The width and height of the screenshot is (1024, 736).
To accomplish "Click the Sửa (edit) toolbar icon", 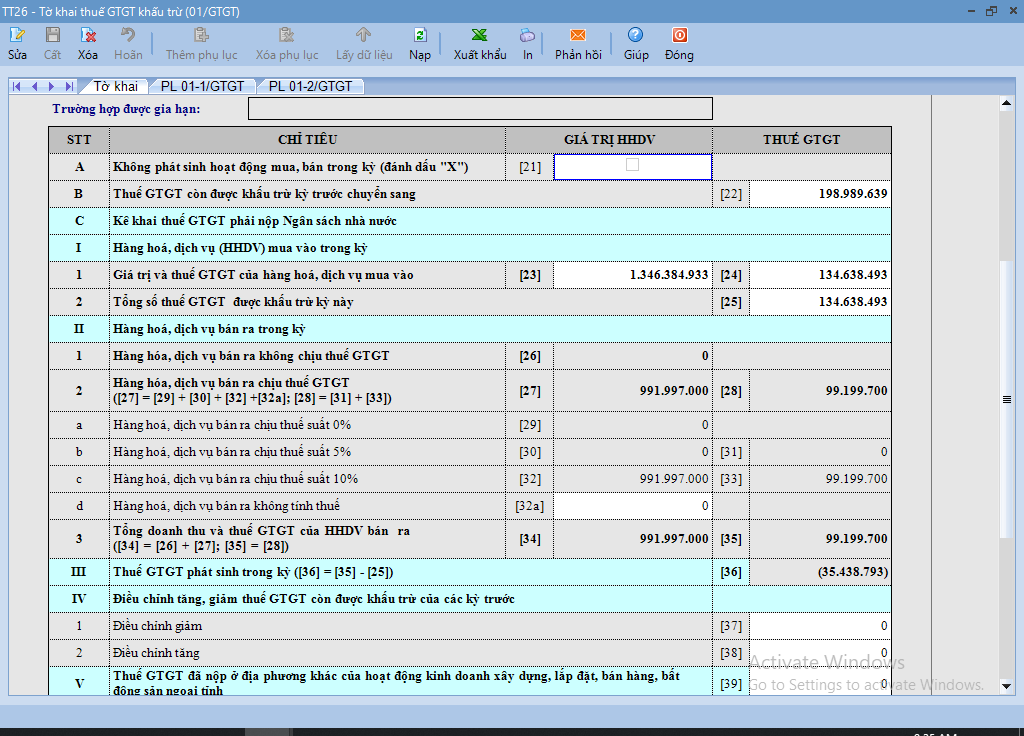I will (17, 35).
